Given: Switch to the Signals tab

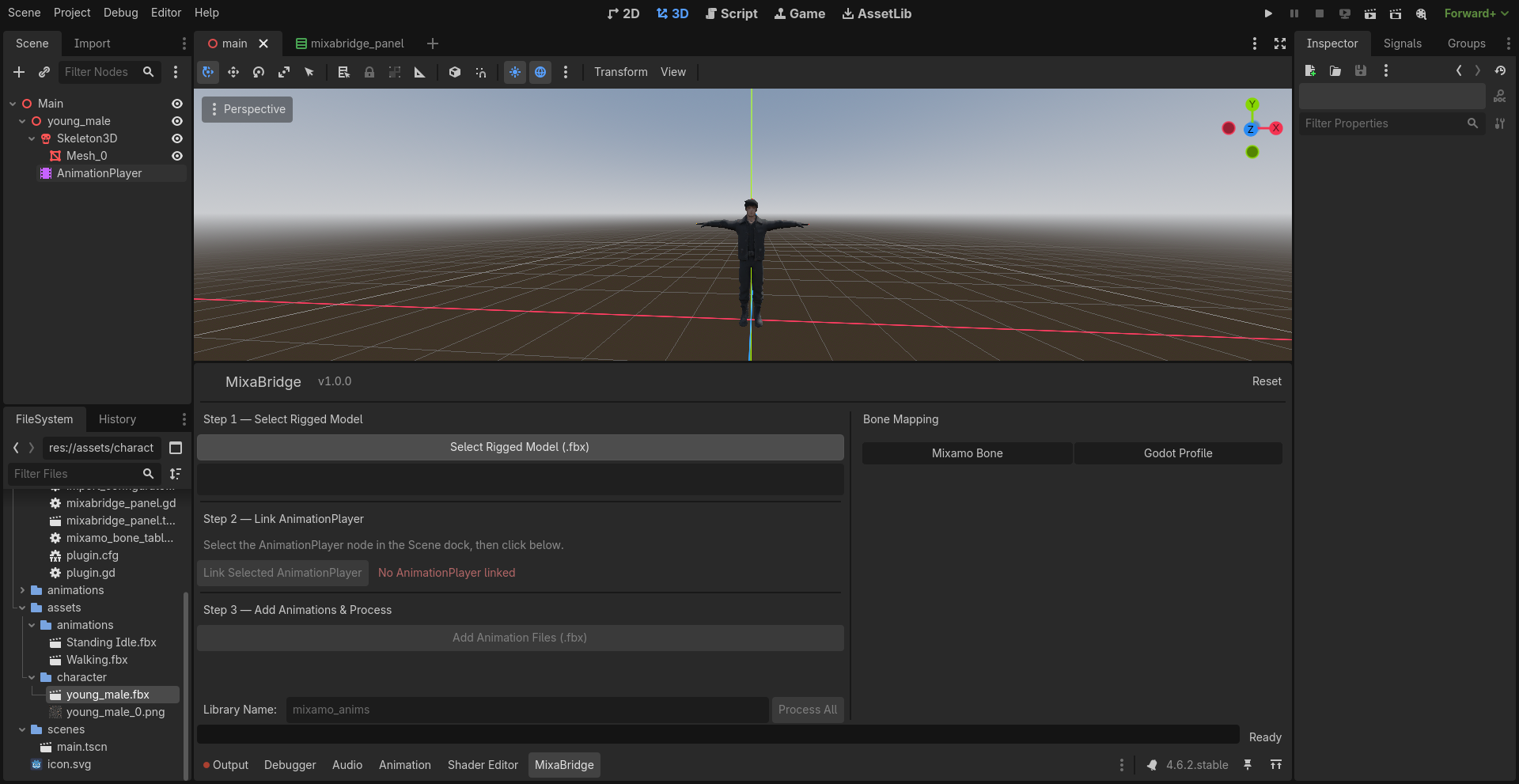Looking at the screenshot, I should click(x=1402, y=44).
